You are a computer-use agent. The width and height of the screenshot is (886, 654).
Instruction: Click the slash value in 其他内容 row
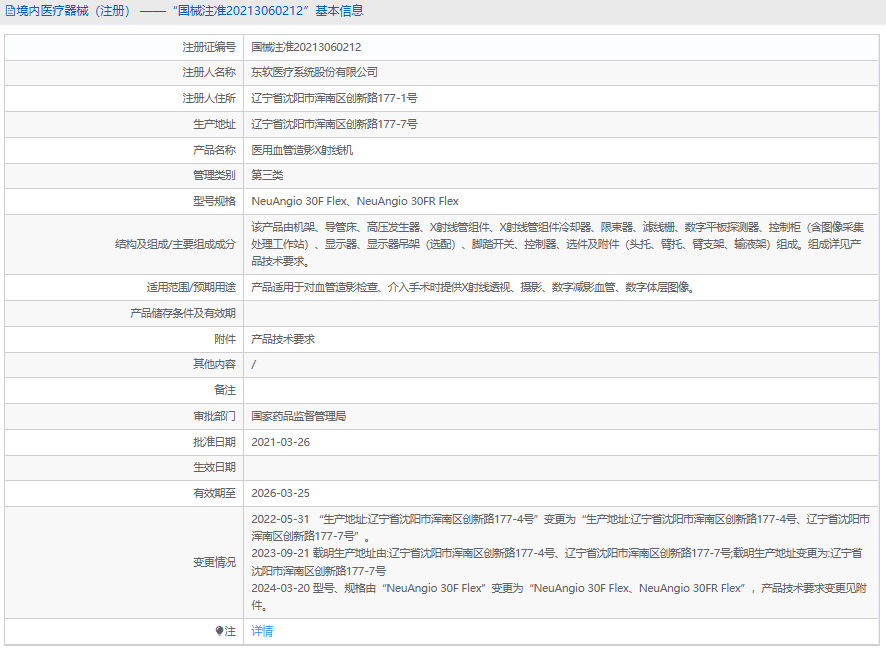pos(253,365)
